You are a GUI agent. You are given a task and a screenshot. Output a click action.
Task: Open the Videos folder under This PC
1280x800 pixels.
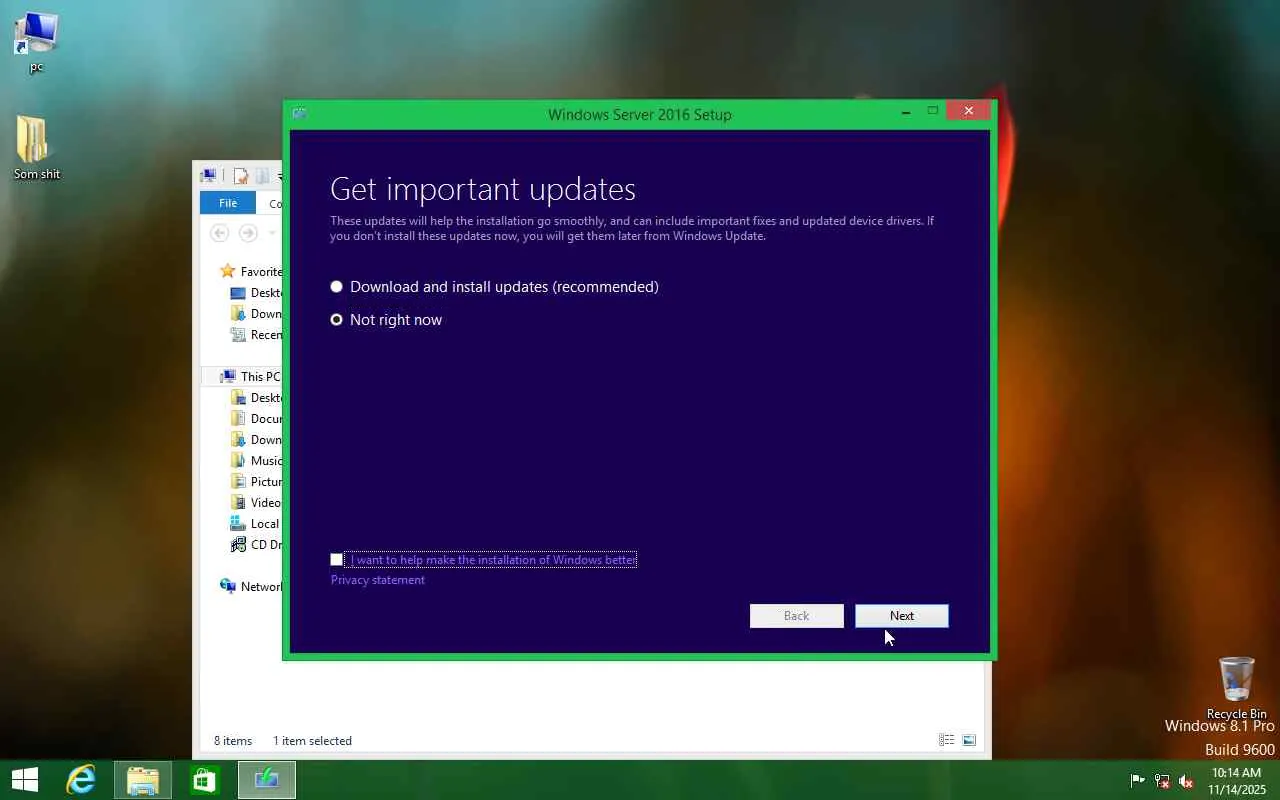pos(257,503)
